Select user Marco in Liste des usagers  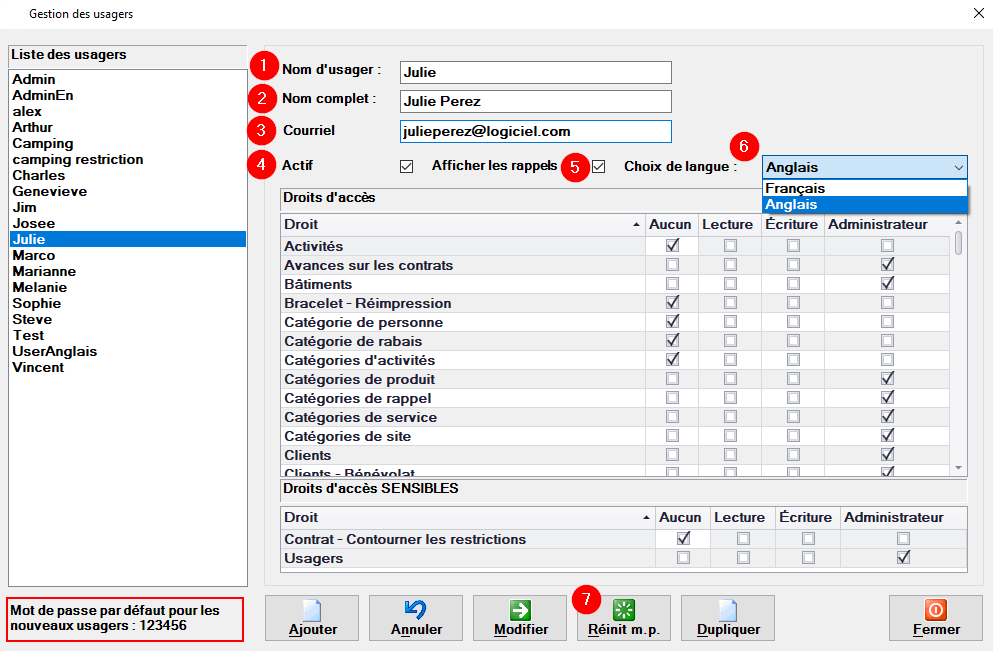34,255
